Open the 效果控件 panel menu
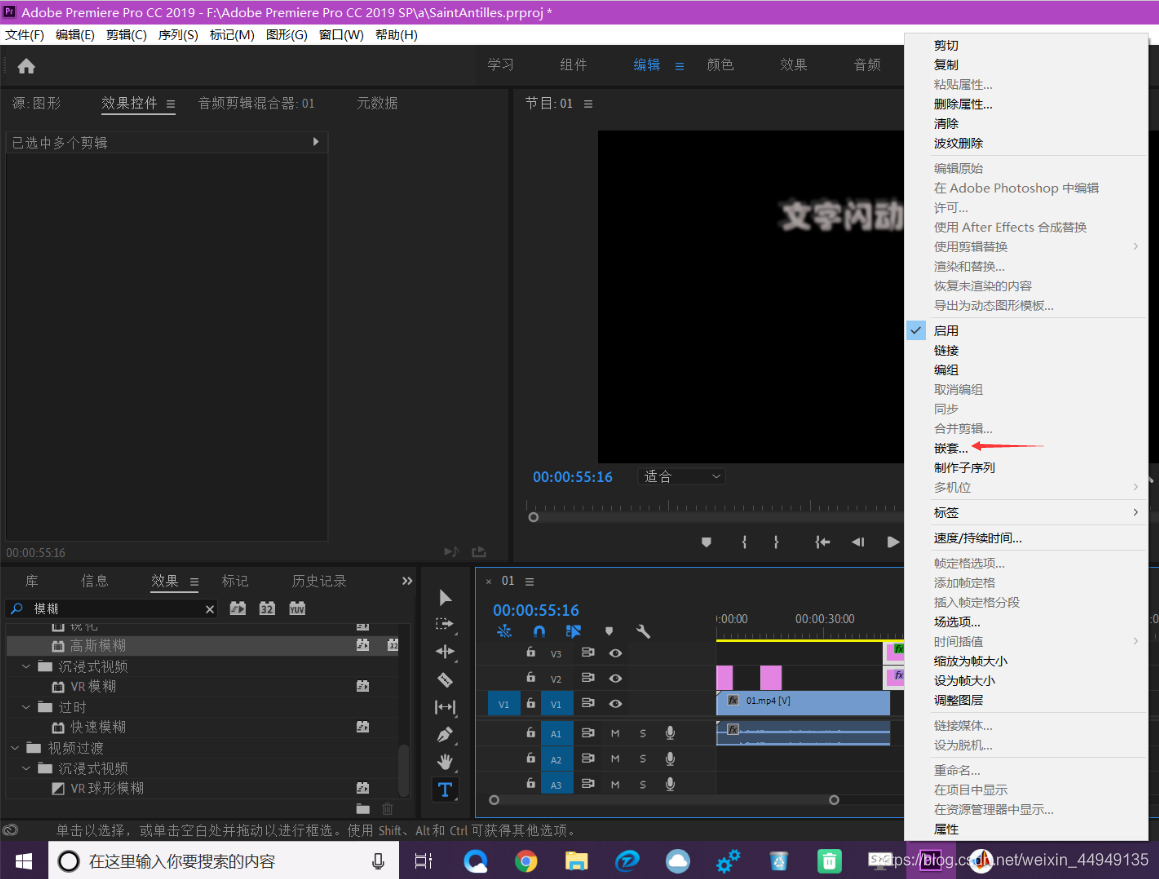The width and height of the screenshot is (1159, 879). (x=171, y=104)
